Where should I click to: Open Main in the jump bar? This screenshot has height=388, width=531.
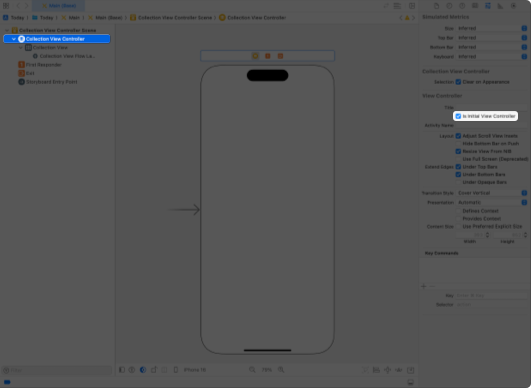(70, 18)
